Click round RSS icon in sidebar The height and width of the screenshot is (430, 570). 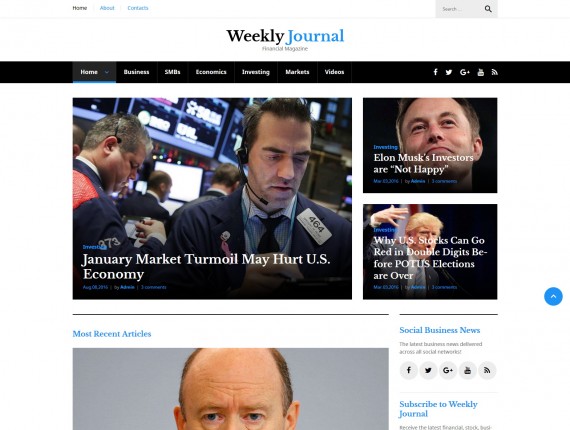coord(487,370)
